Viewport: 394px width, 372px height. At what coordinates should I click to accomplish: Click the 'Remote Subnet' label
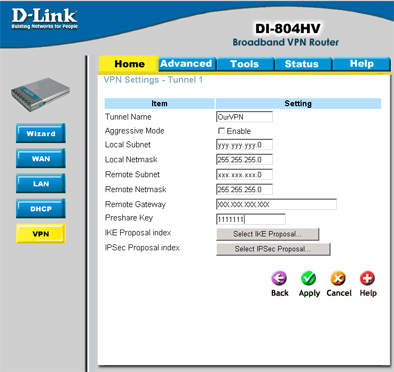132,174
